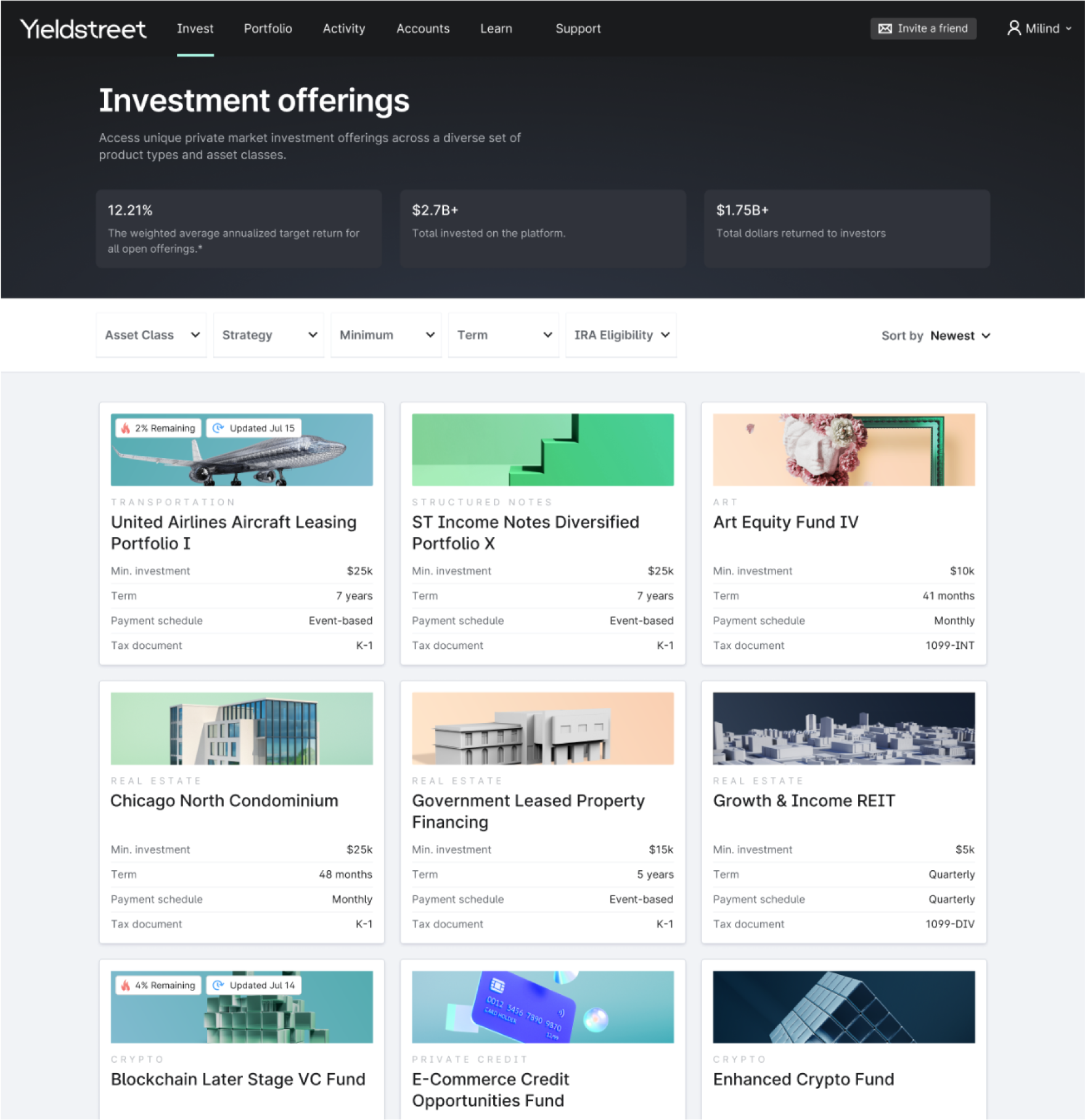
Task: Open the Term filter dropdown
Action: 504,335
